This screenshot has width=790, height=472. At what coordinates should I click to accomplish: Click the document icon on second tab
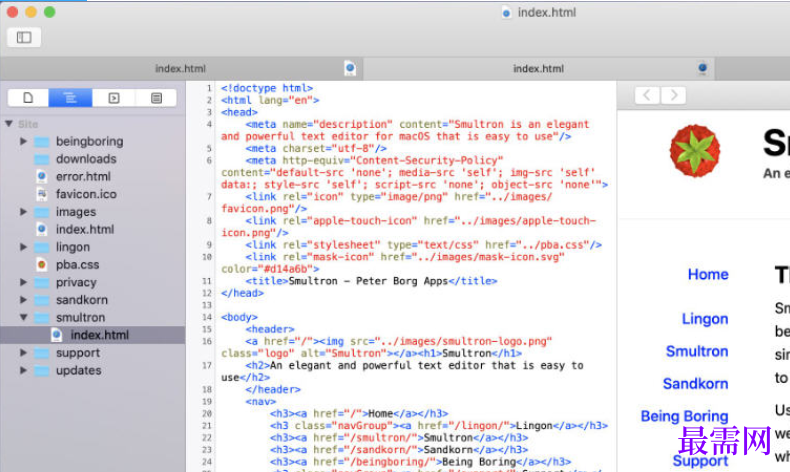[x=702, y=68]
